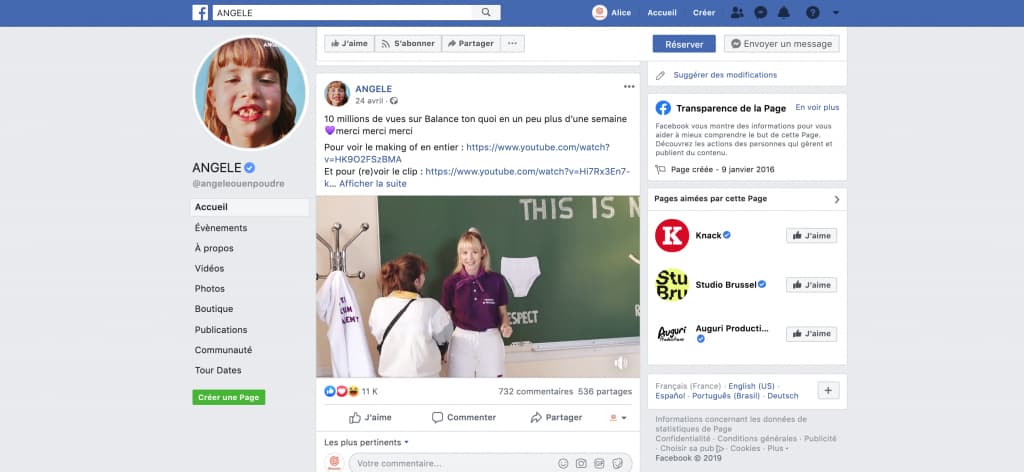This screenshot has height=472, width=1024.
Task: Click the 24 avril post date
Action: [x=370, y=101]
